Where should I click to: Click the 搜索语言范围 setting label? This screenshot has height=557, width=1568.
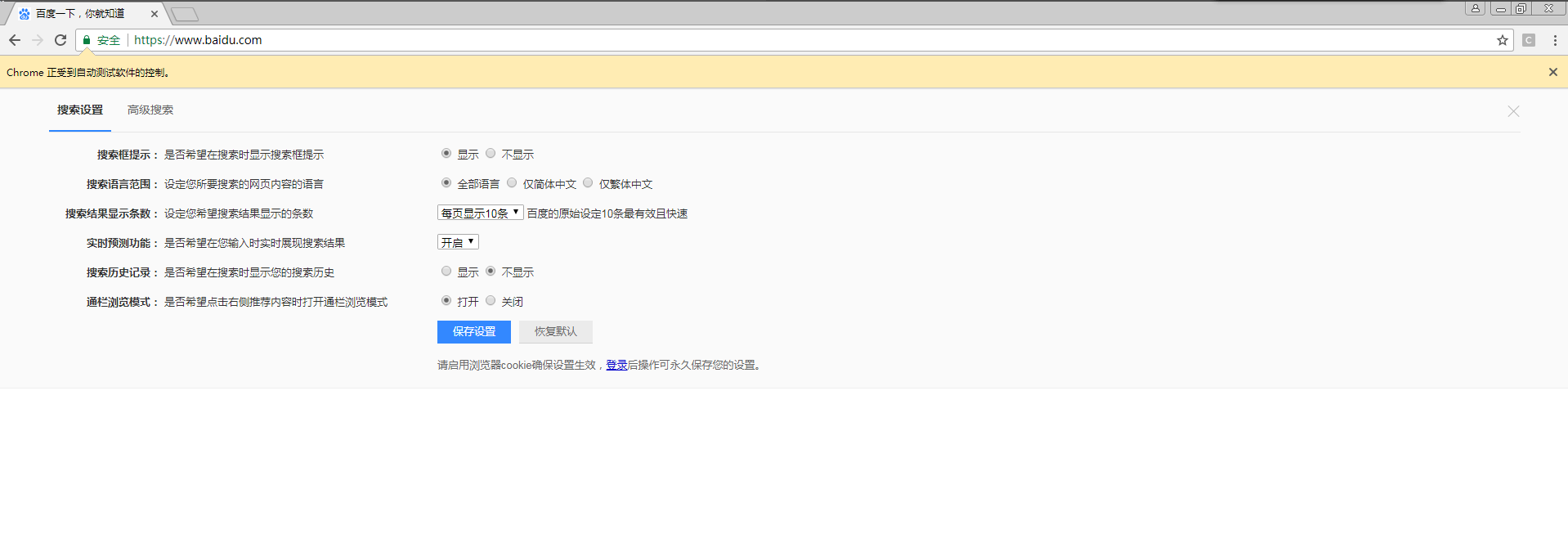tap(123, 184)
